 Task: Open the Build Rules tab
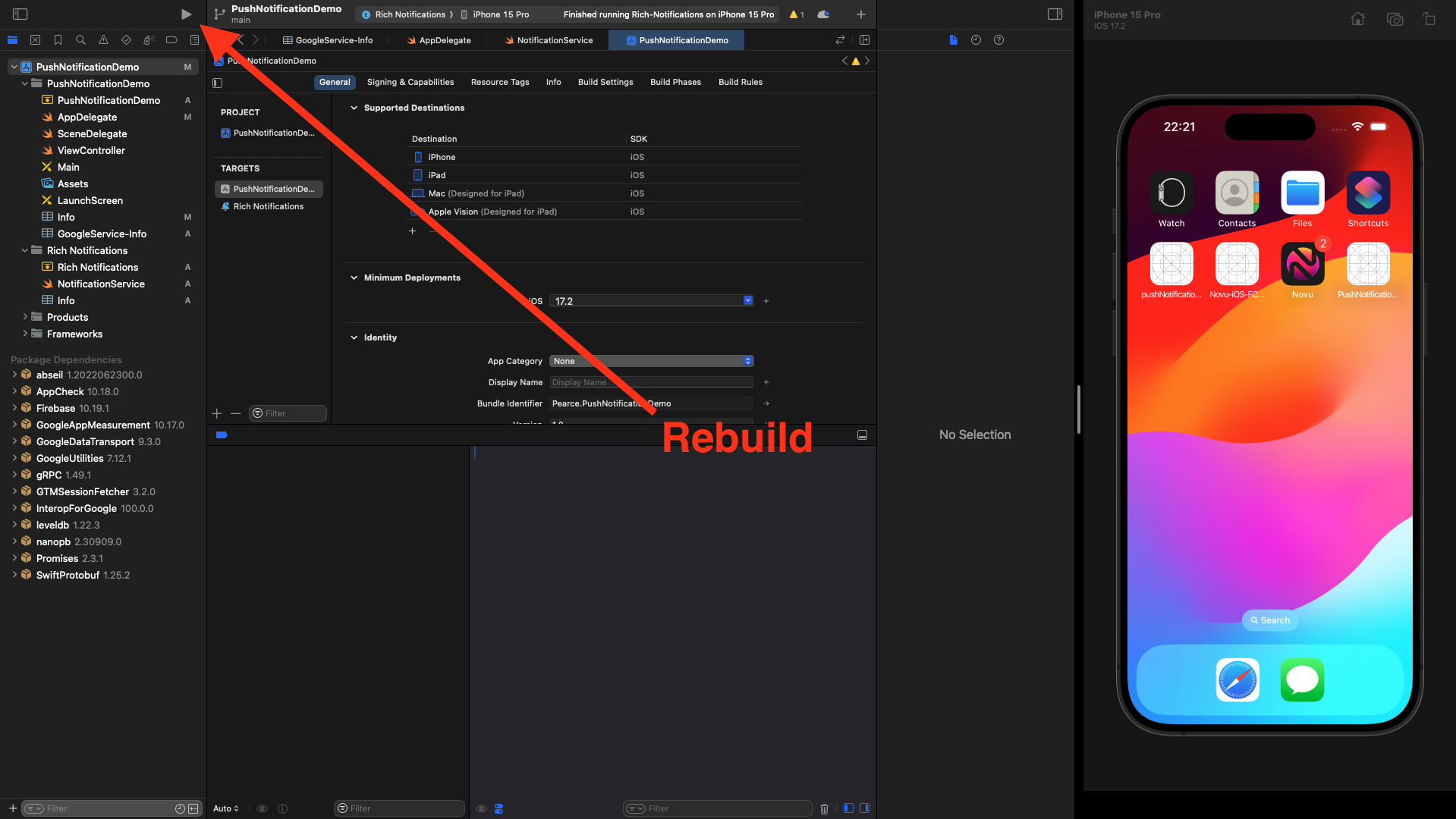click(x=741, y=82)
